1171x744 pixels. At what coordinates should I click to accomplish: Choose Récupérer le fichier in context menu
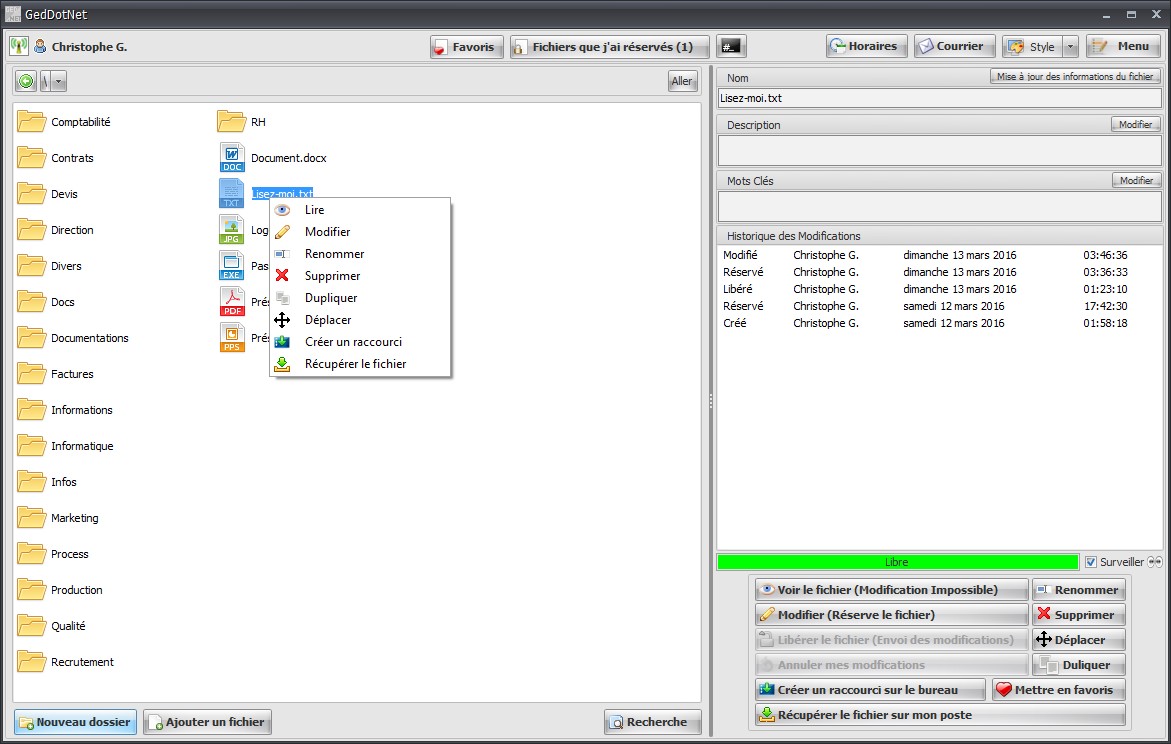click(360, 364)
